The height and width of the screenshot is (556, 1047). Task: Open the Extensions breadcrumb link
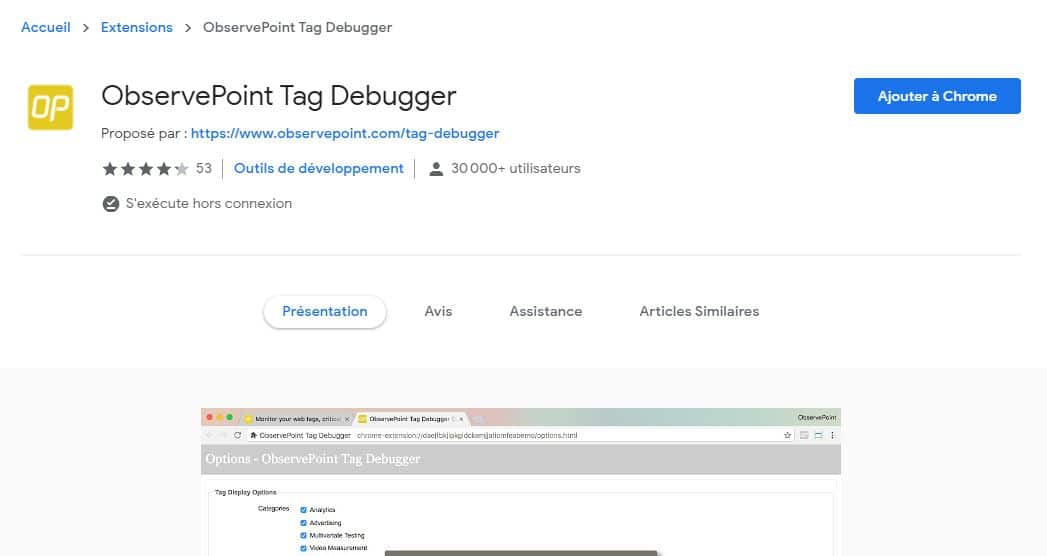coord(137,27)
